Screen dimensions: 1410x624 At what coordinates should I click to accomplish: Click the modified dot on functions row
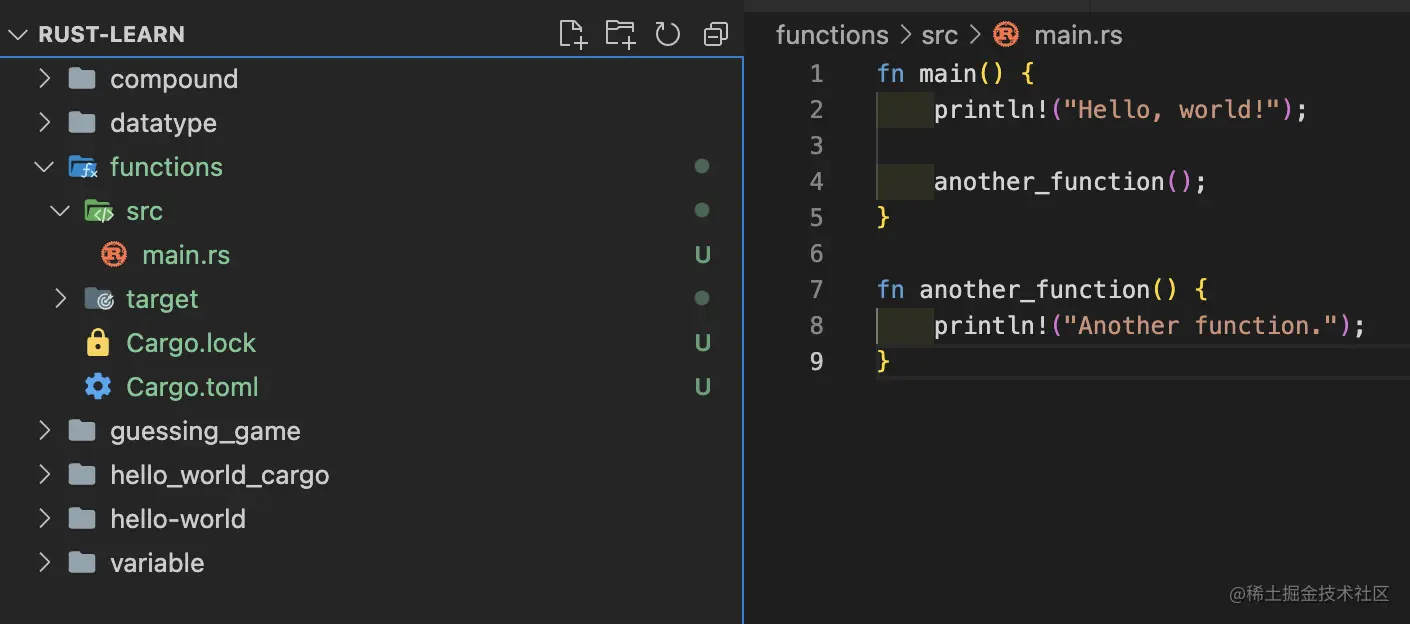coord(702,166)
